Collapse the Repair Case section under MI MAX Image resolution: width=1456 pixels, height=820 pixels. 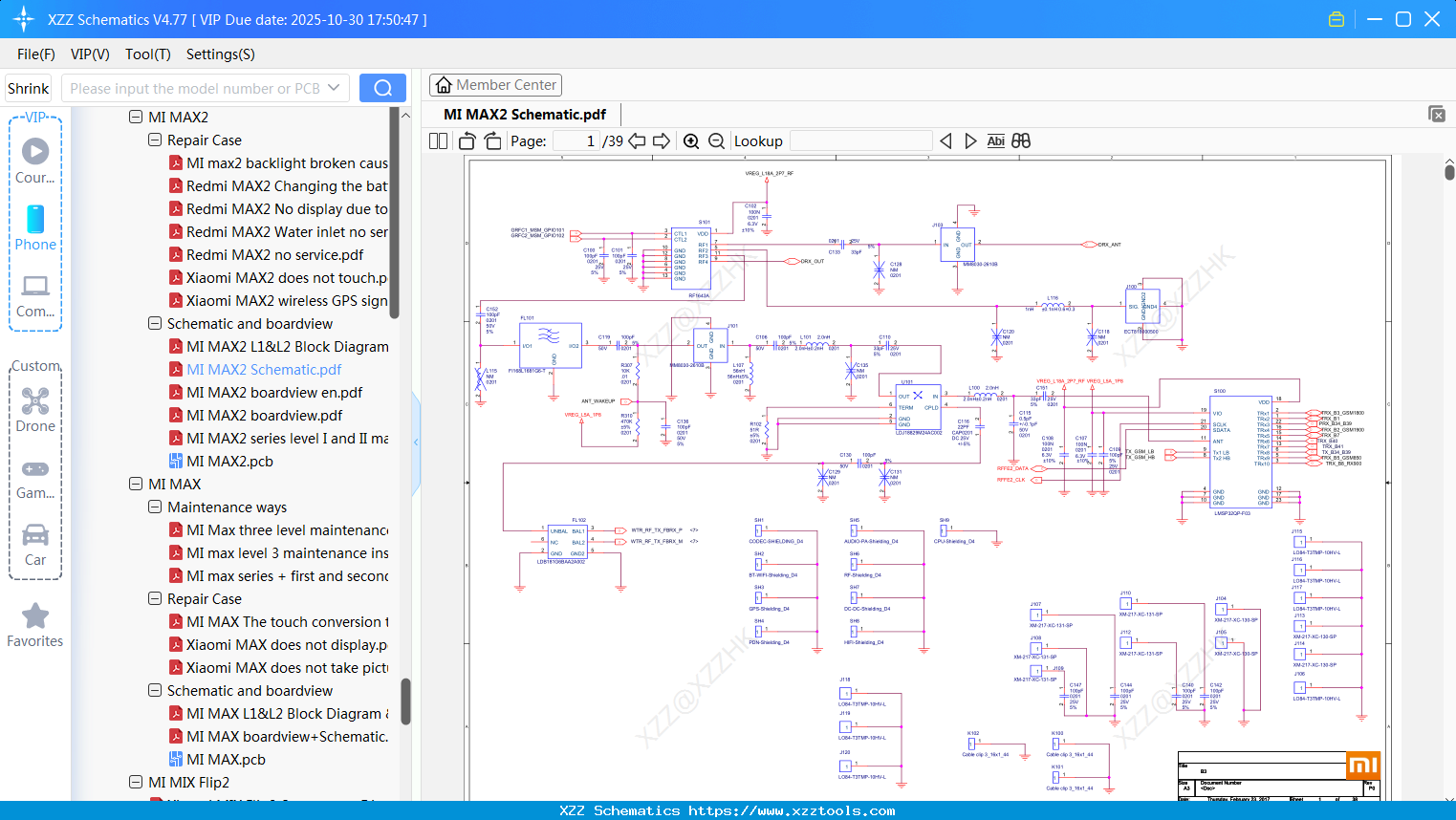click(154, 598)
